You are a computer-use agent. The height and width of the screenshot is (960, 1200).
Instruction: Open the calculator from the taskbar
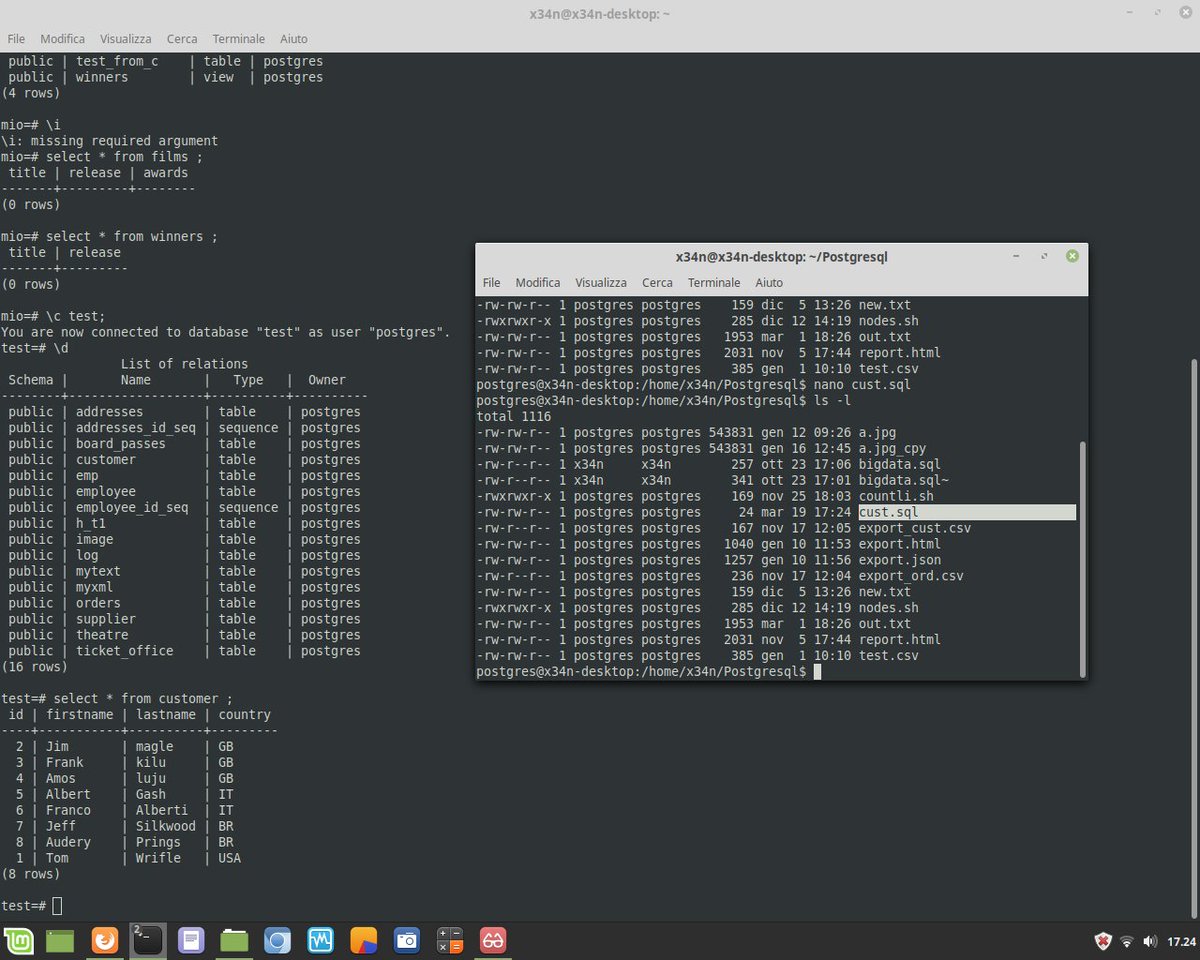tap(450, 940)
